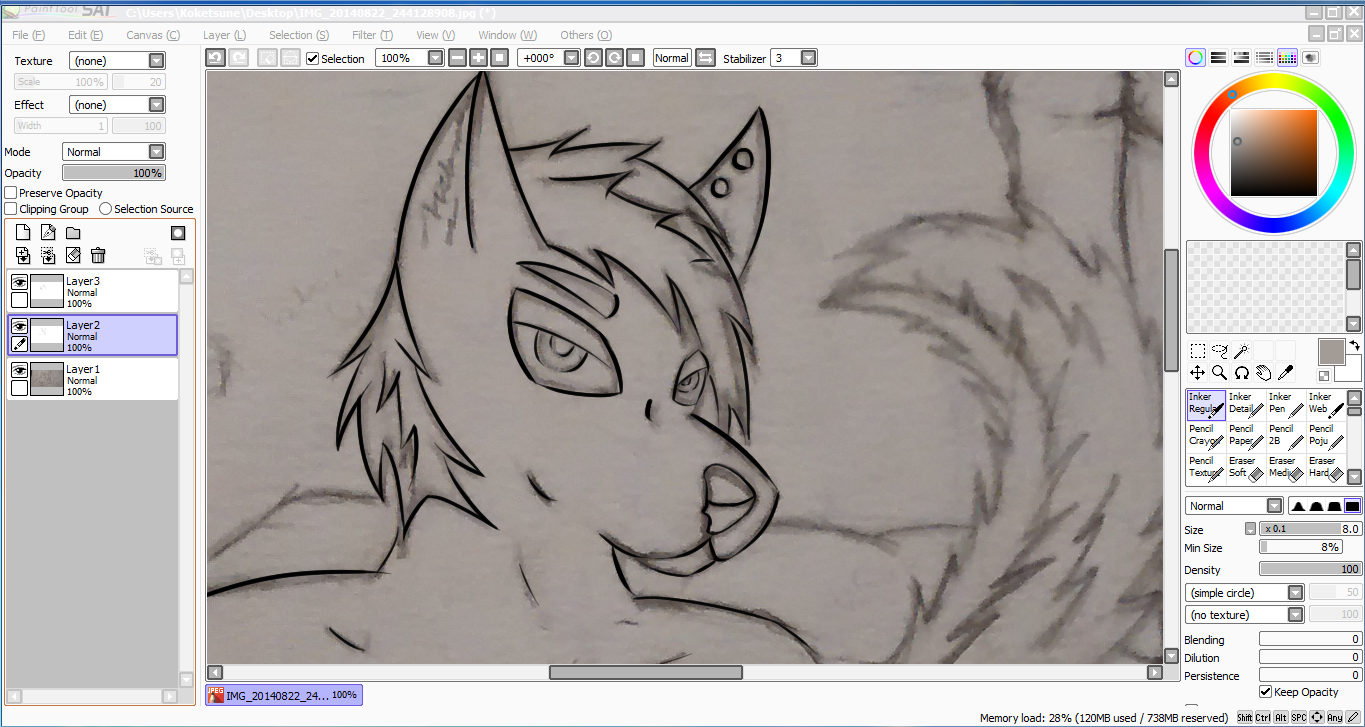Screen dimensions: 1365x727
Task: Click the undo arrow in toolbar
Action: (215, 58)
